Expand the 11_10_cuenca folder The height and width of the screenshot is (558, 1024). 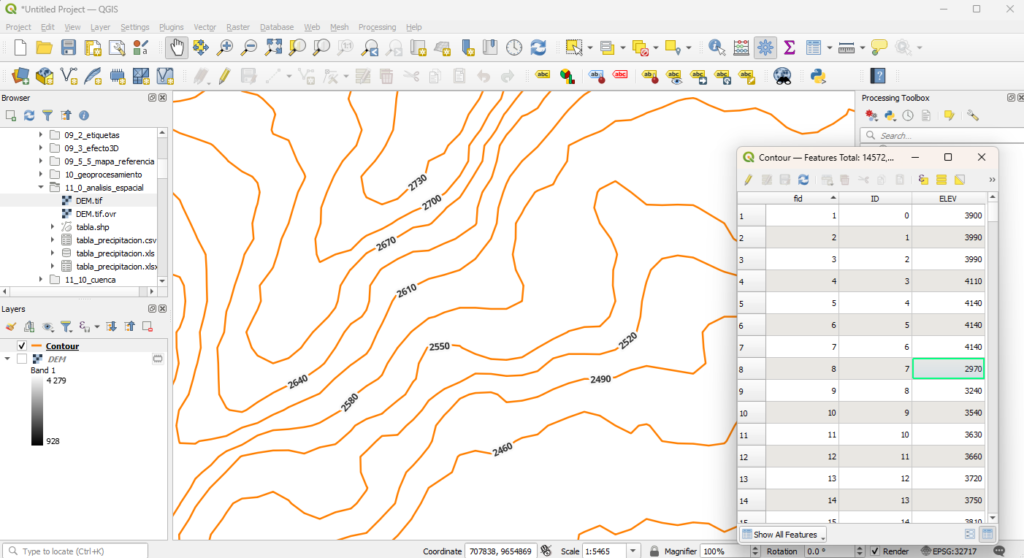pos(41,280)
